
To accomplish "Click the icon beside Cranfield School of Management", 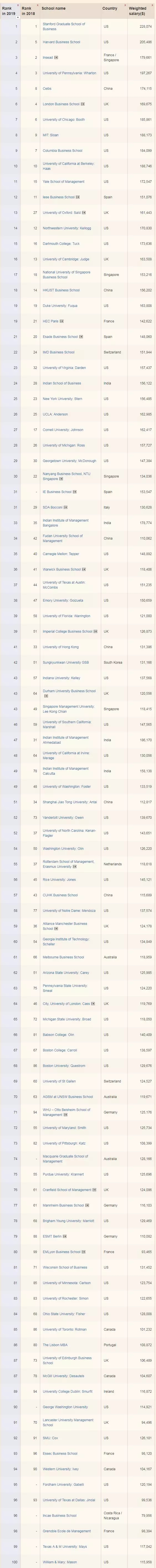I will pyautogui.click(x=94, y=1189).
